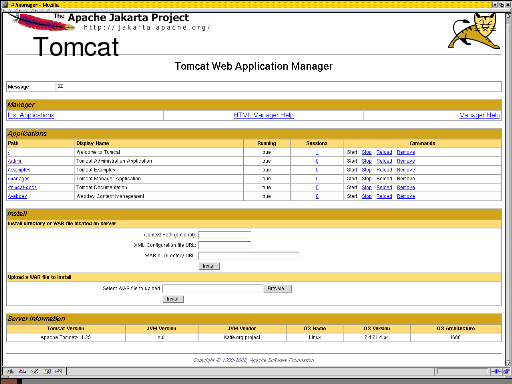The image size is (512, 384).
Task: Stop the Tomcat Examples application
Action: click(x=367, y=170)
